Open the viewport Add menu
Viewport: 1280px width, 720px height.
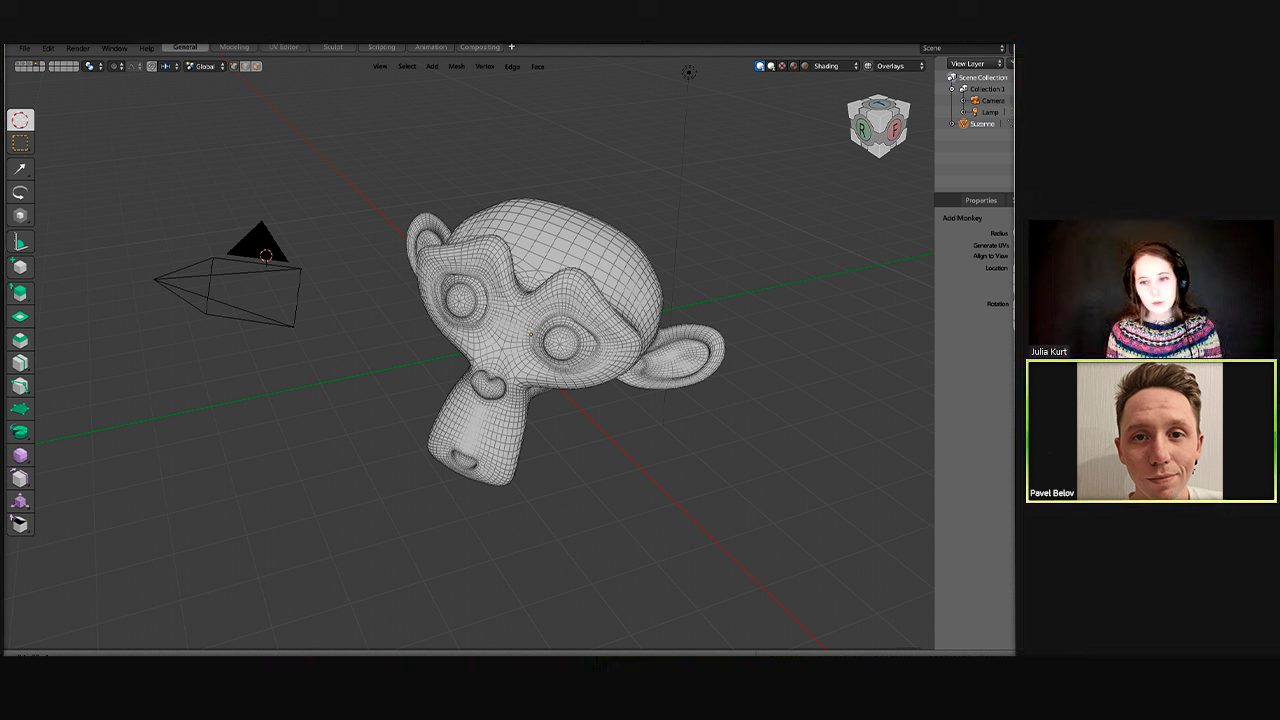432,66
